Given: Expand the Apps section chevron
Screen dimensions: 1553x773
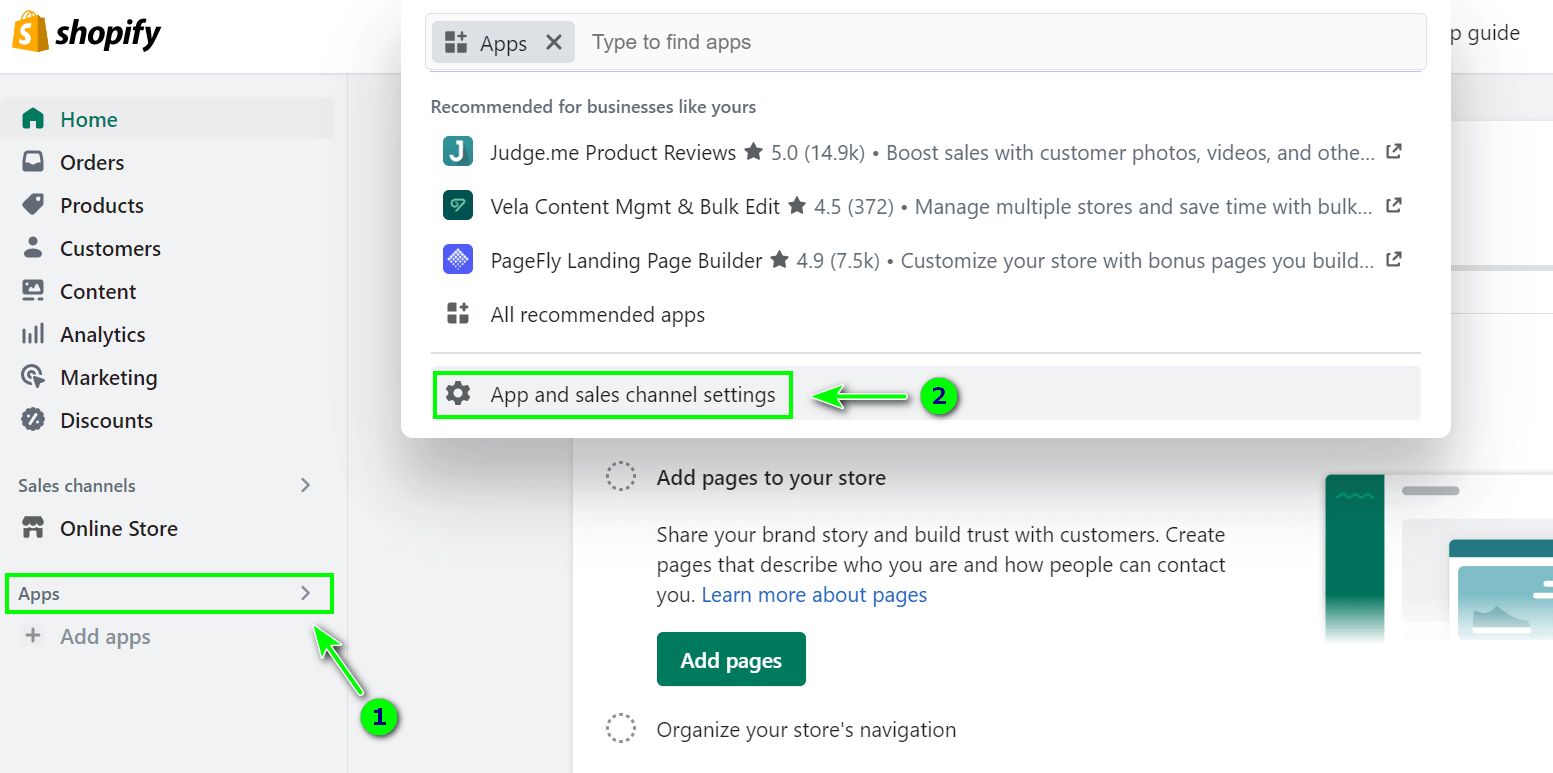Looking at the screenshot, I should pos(306,593).
